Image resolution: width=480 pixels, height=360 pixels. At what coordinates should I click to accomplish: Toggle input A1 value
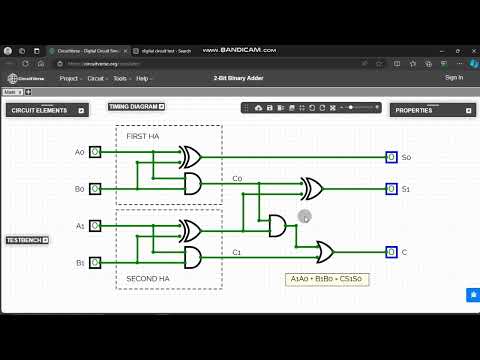(x=95, y=226)
